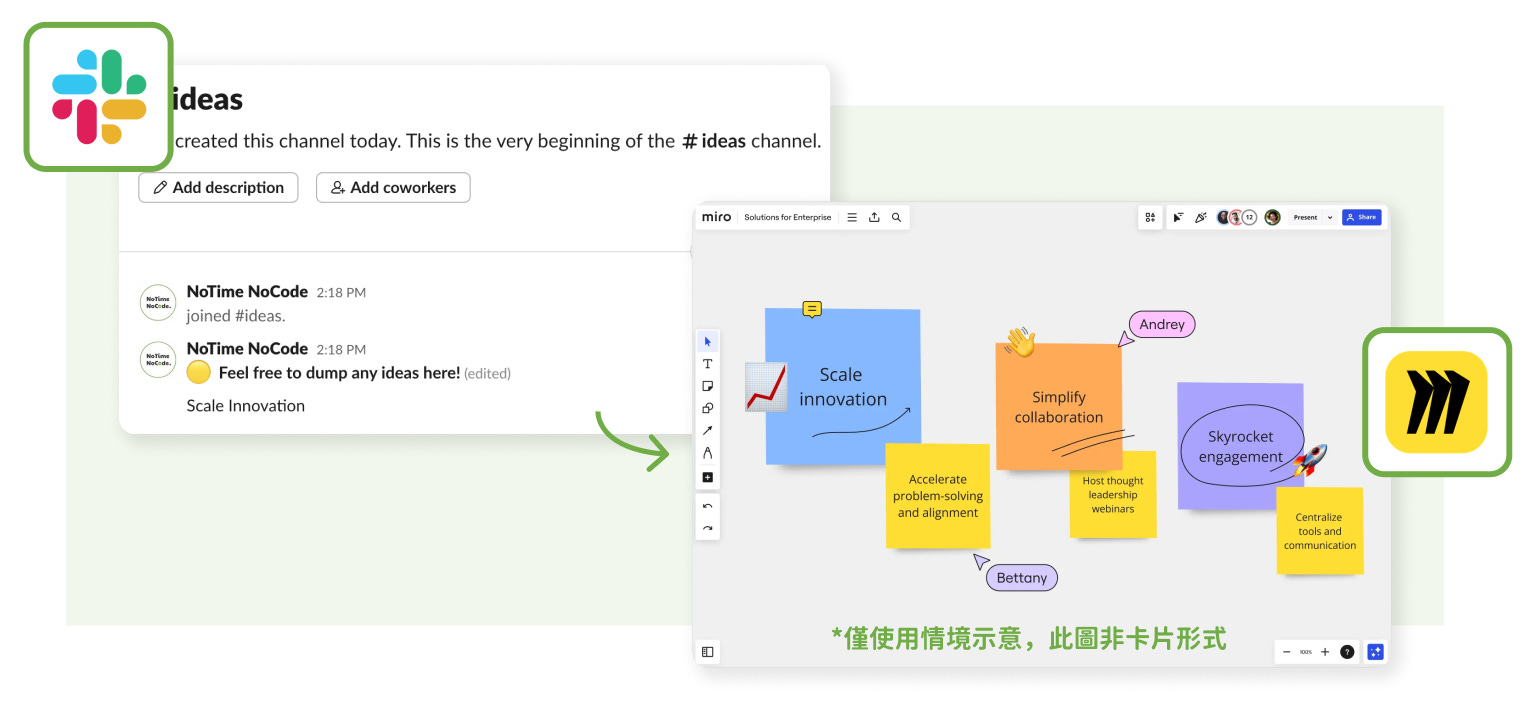The image size is (1534, 714).
Task: Select the Shapes tool in Miro toolbar
Action: coord(707,408)
